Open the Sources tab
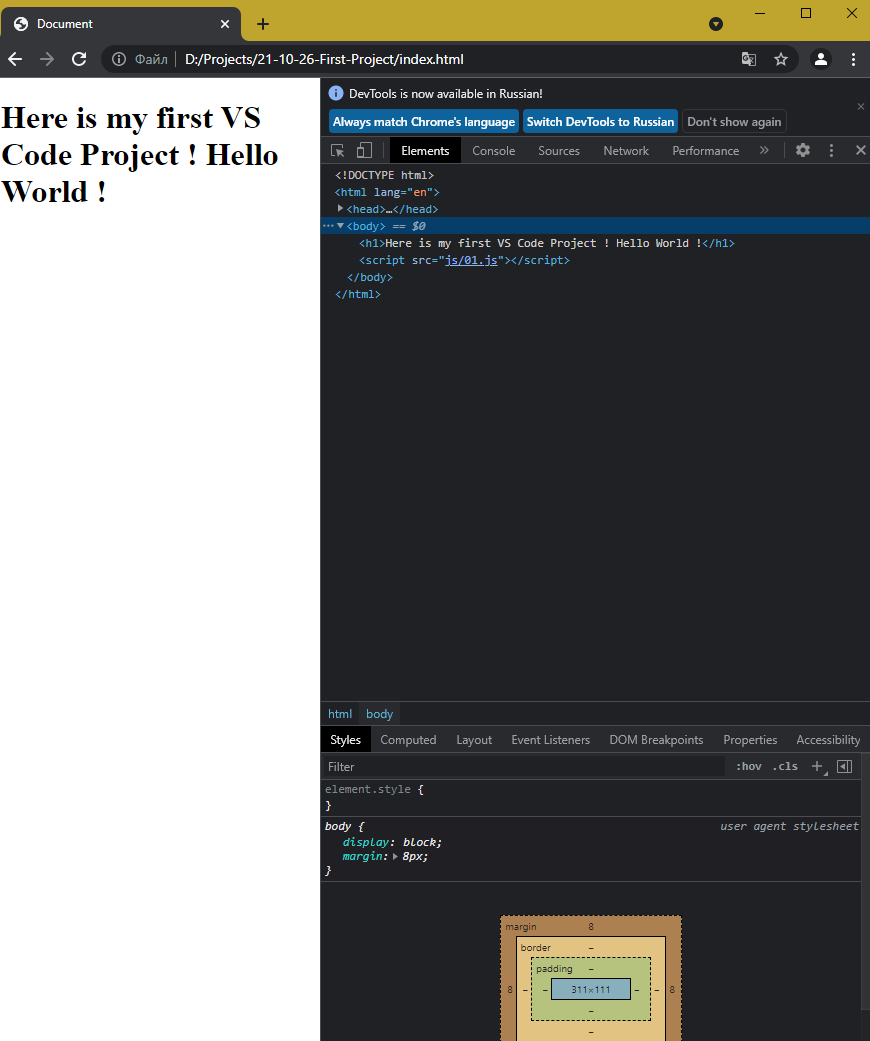Image resolution: width=870 pixels, height=1041 pixels. click(x=559, y=151)
